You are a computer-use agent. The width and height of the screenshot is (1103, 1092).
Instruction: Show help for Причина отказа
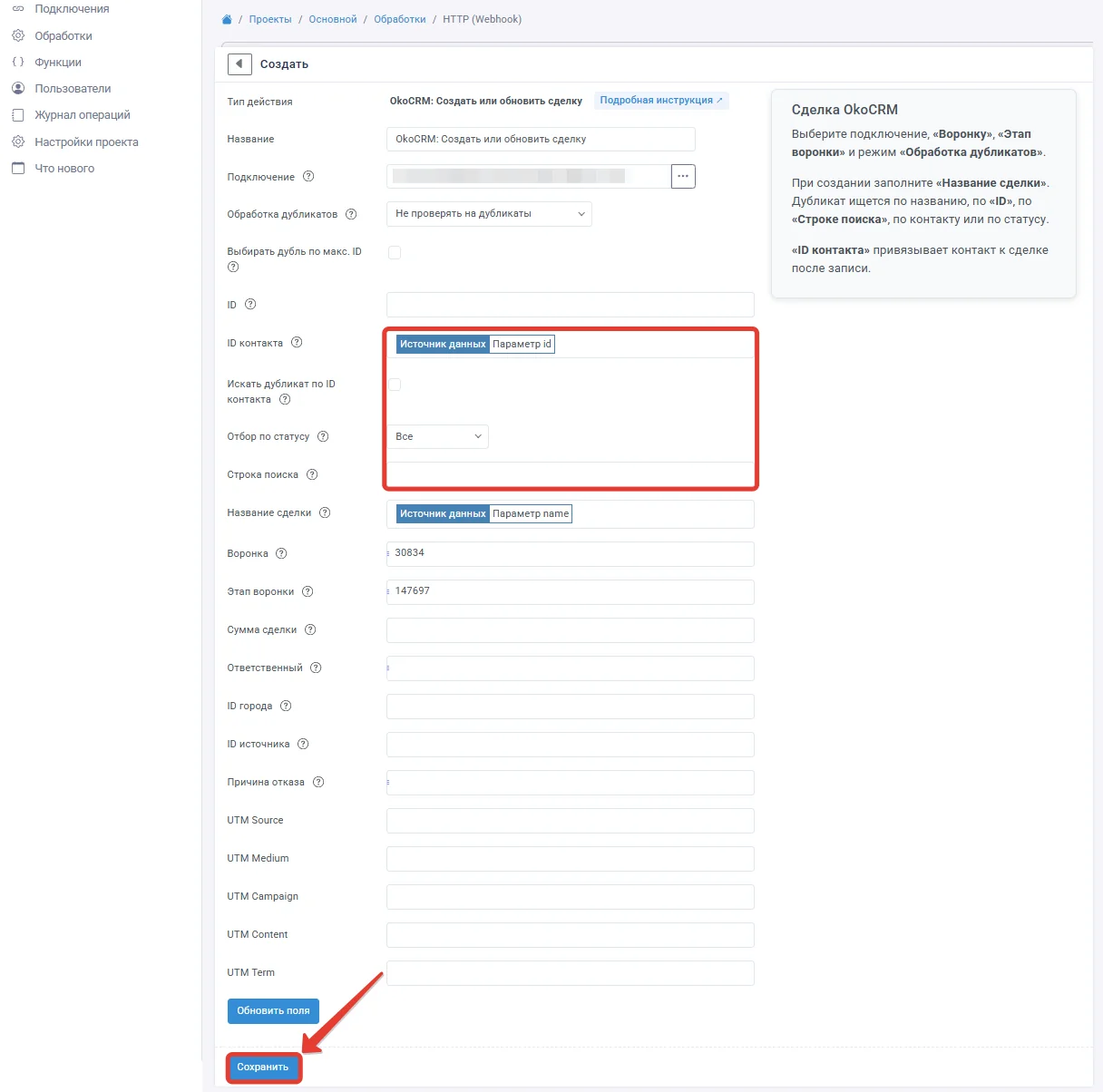[318, 782]
